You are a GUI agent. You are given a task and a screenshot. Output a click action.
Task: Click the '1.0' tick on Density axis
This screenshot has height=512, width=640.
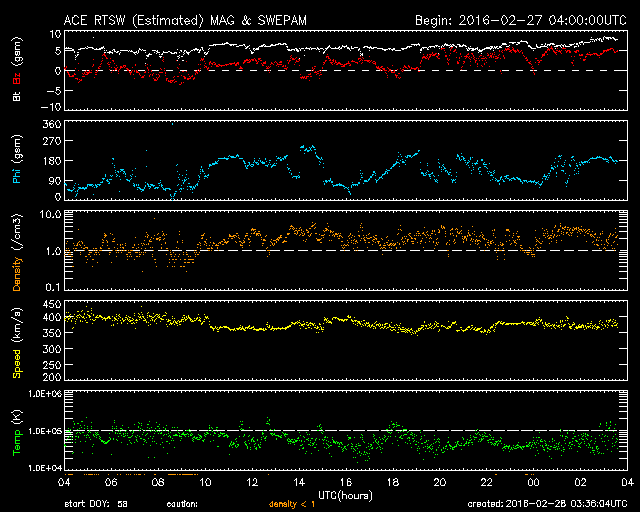(52, 252)
